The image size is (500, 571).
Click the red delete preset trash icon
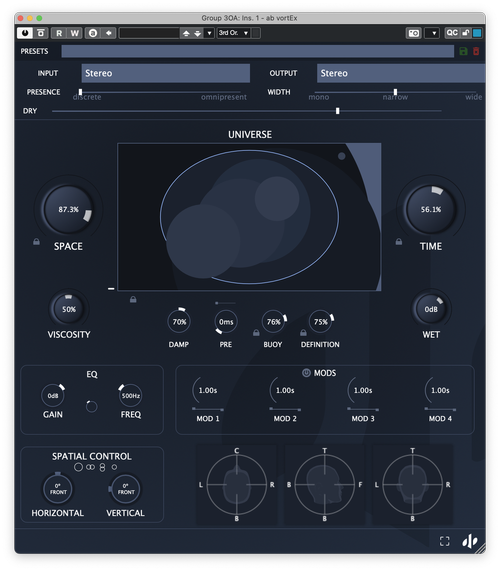click(476, 51)
